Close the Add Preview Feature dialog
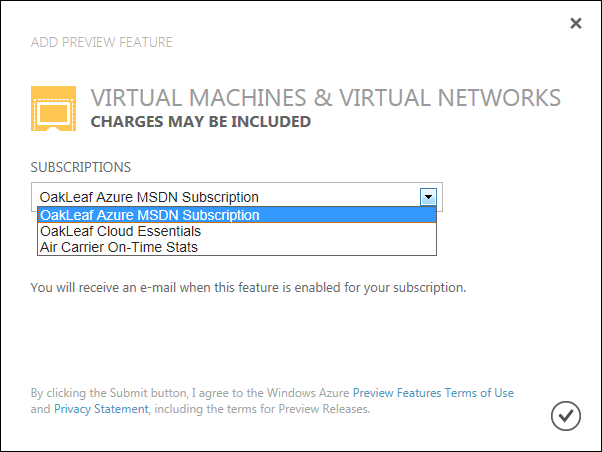Viewport: 602px width, 452px height. [x=575, y=23]
